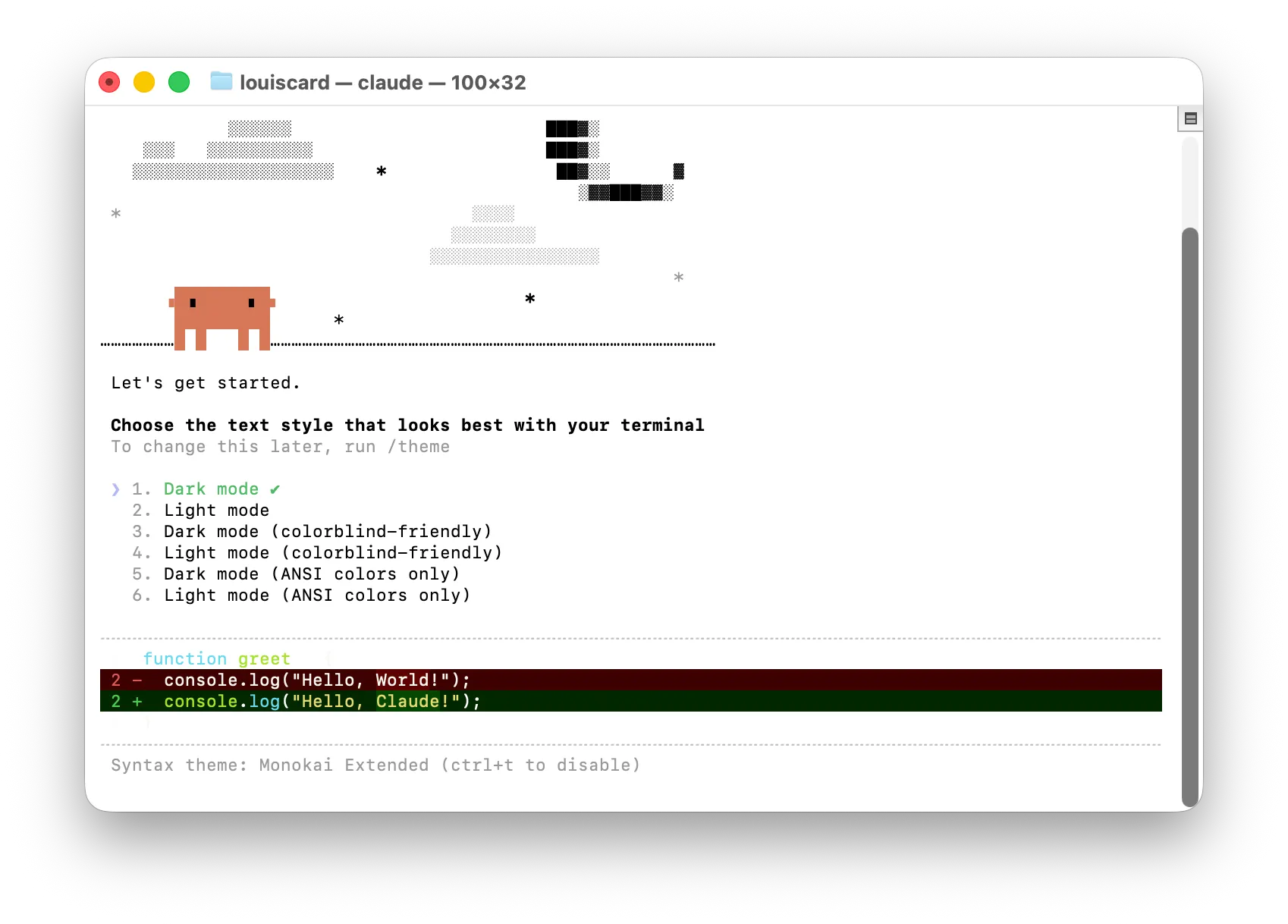Pick Light mode (ANSI colors only)
Screen dimensions: 1288x924
(x=301, y=596)
